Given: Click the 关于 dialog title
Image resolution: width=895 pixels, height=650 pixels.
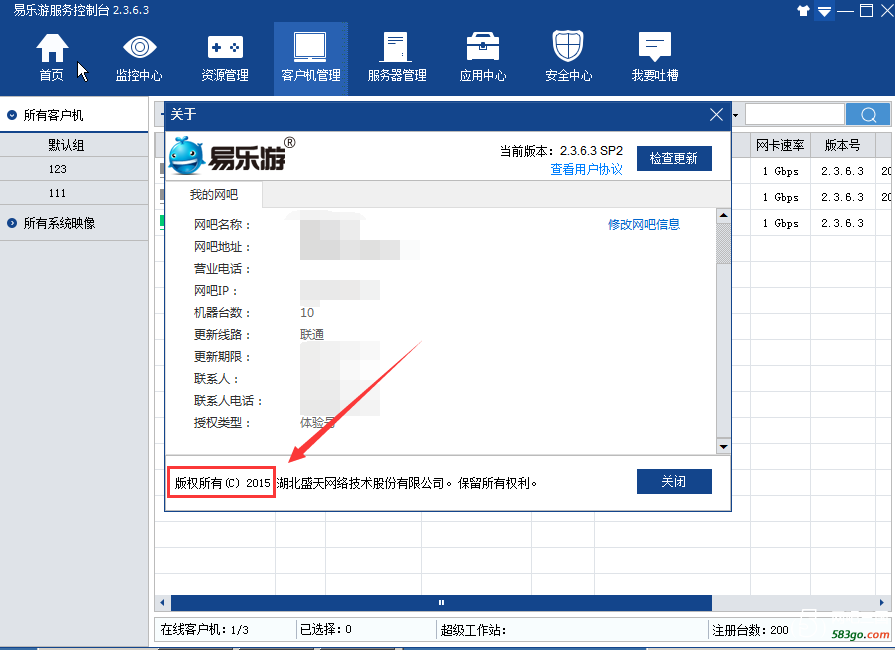Looking at the screenshot, I should (x=183, y=114).
